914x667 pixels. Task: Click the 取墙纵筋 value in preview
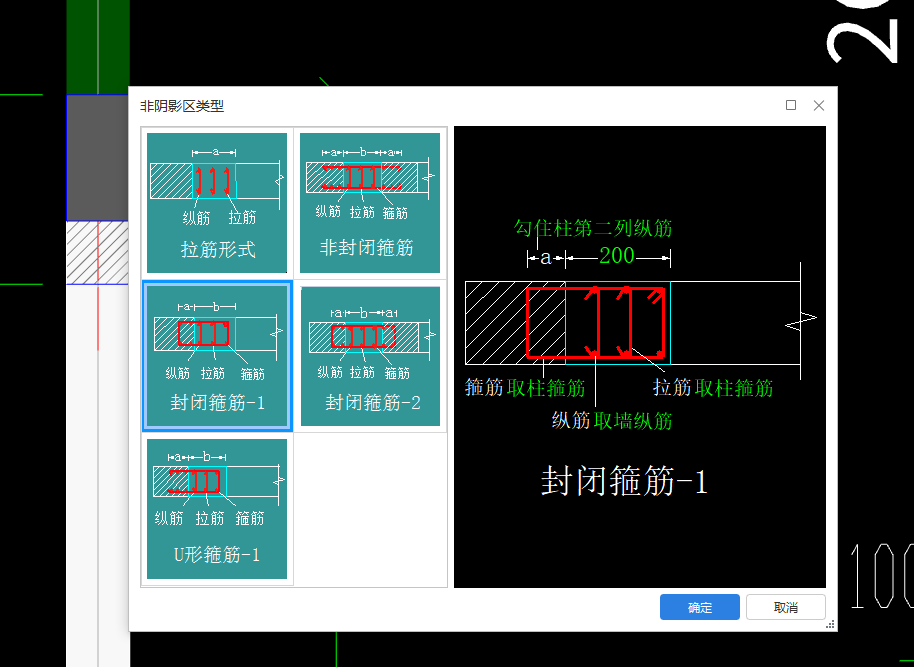pos(633,420)
